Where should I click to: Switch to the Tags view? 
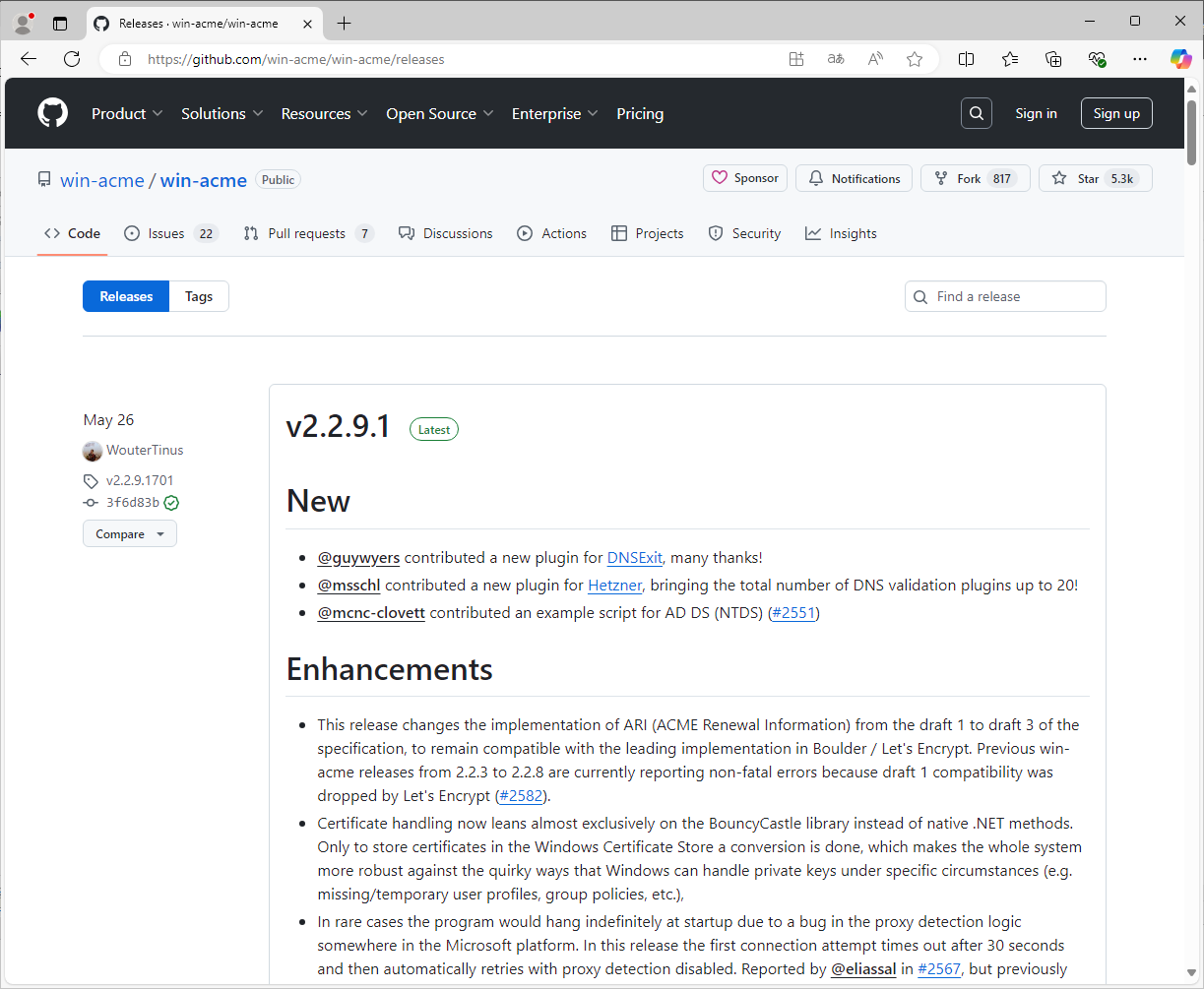click(x=199, y=296)
